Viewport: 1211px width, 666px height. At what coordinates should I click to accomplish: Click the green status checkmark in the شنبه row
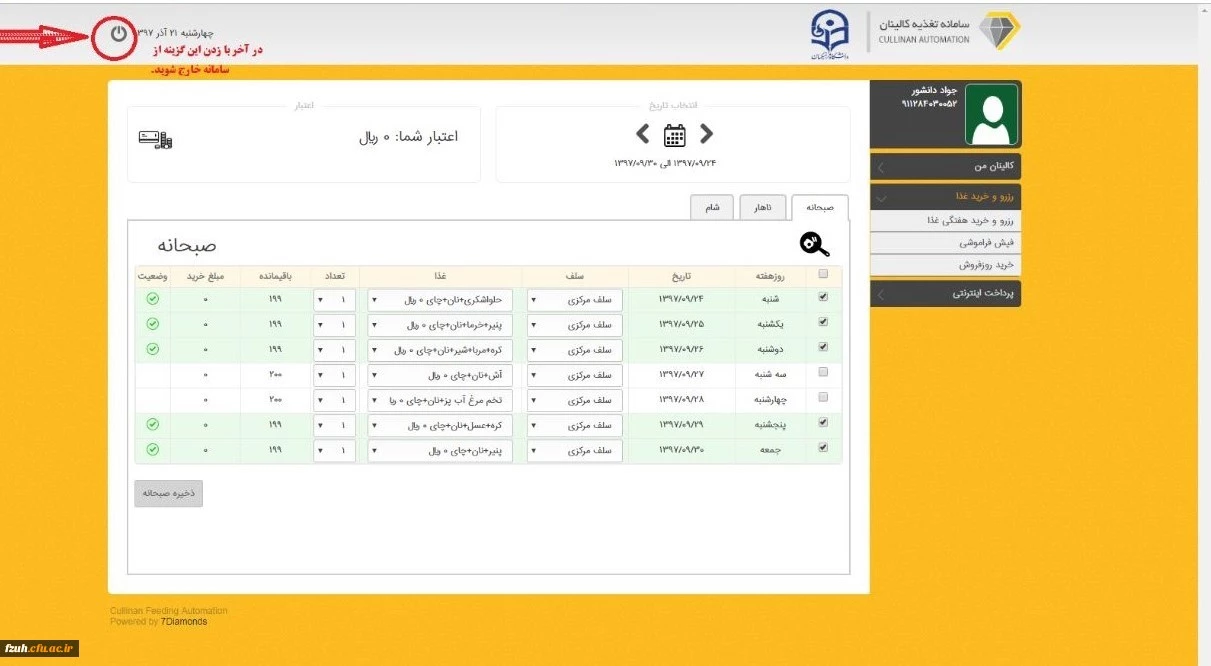[152, 298]
